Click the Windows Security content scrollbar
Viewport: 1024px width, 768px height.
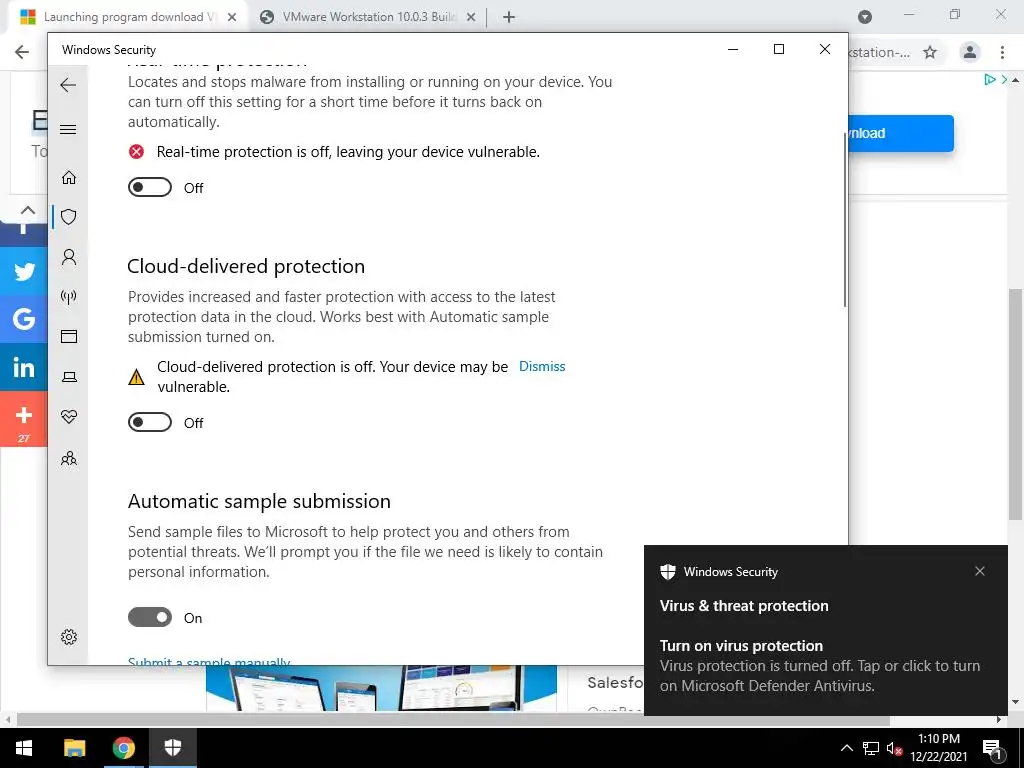pyautogui.click(x=844, y=219)
